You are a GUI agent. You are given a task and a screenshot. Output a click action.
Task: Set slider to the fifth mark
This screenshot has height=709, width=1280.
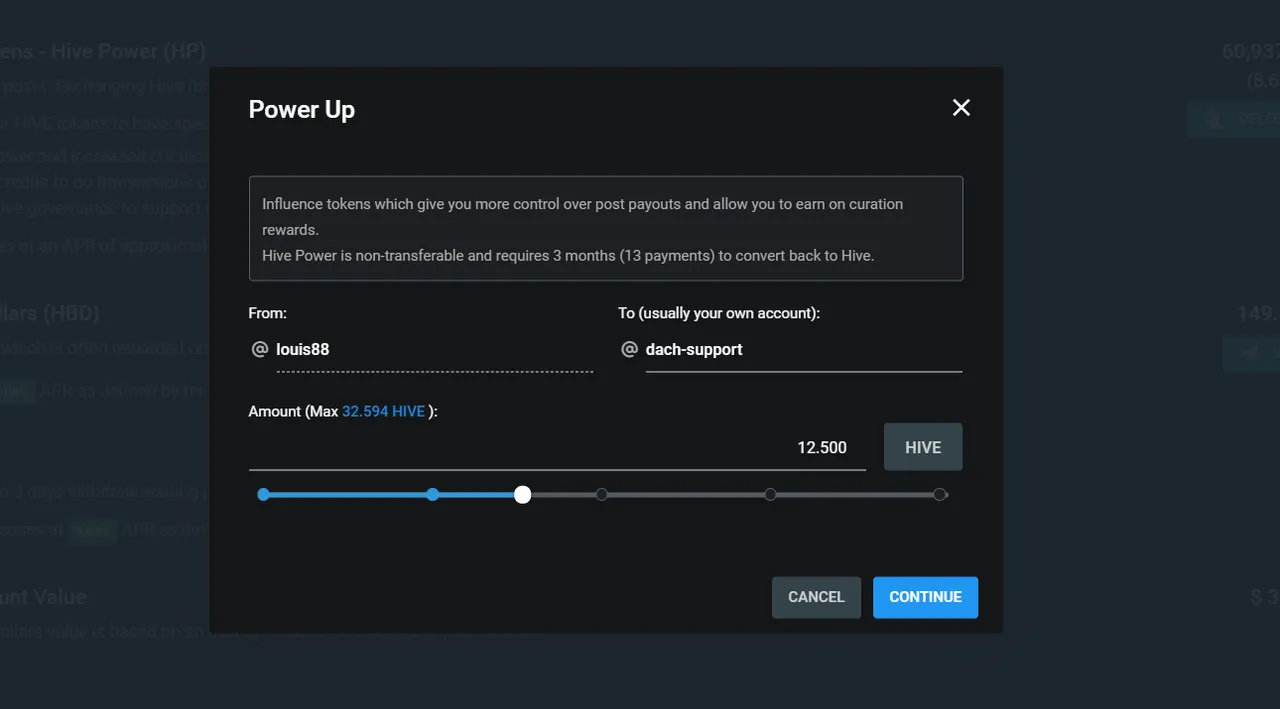coord(770,494)
